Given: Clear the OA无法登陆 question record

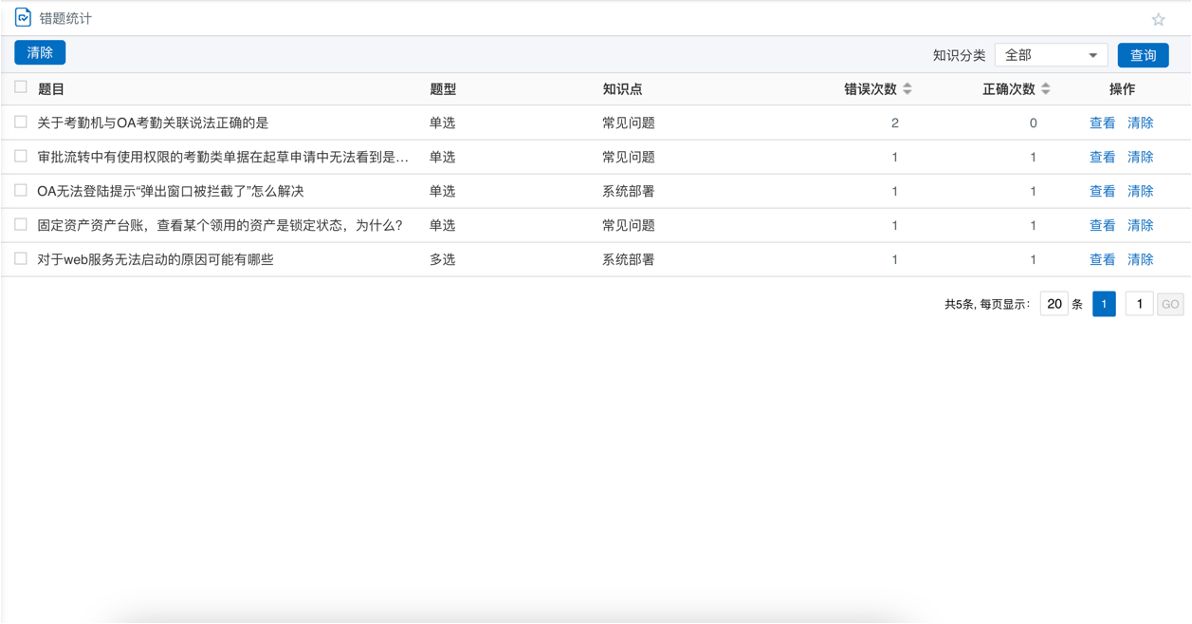Looking at the screenshot, I should (x=1140, y=191).
